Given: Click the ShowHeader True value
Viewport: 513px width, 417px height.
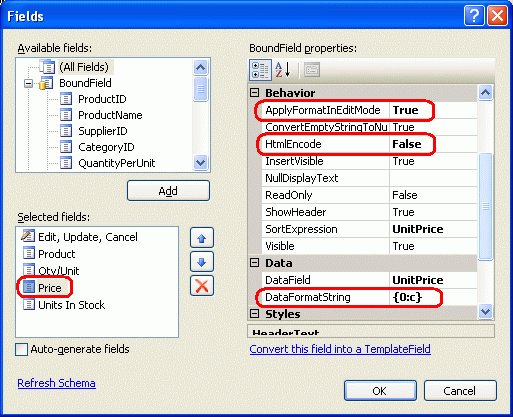Looking at the screenshot, I should pyautogui.click(x=433, y=212).
